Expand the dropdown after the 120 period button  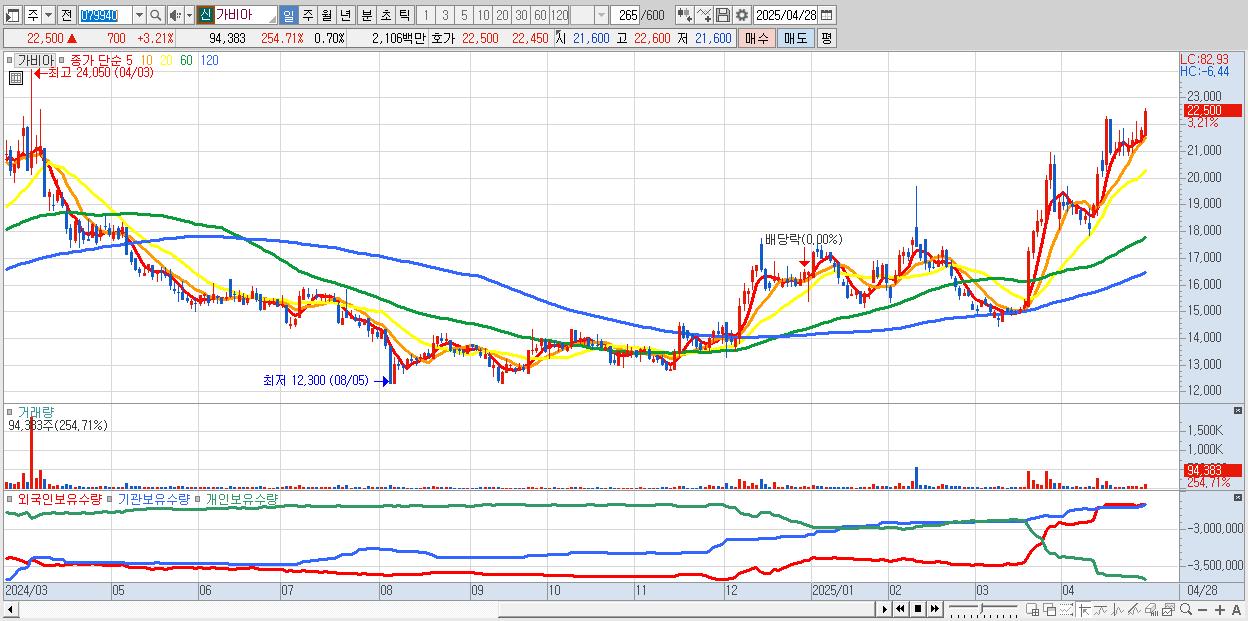point(602,15)
